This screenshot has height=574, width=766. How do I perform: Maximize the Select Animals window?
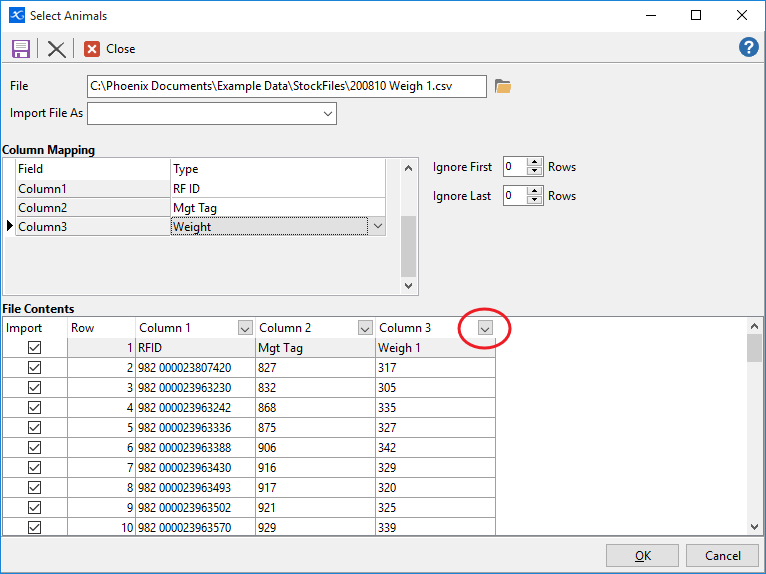696,15
